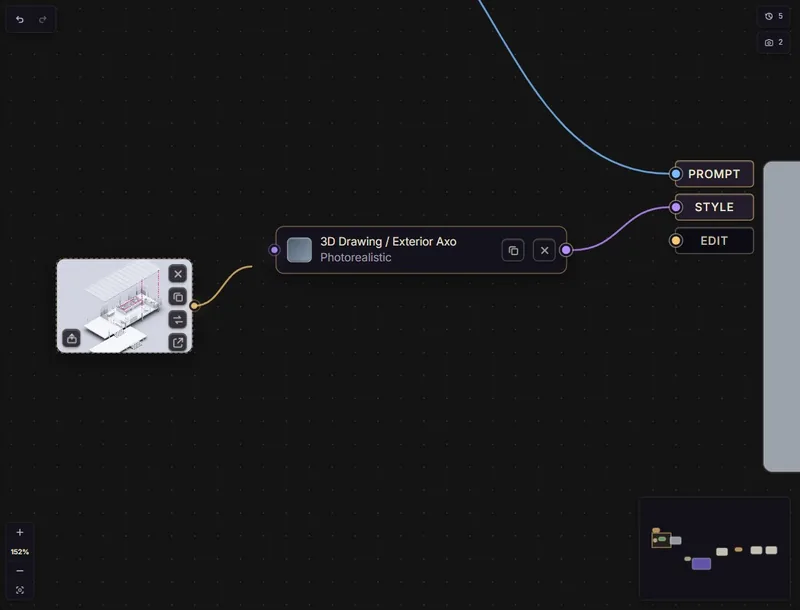The width and height of the screenshot is (800, 610).
Task: Remove the axonometric image node
Action: click(x=178, y=274)
